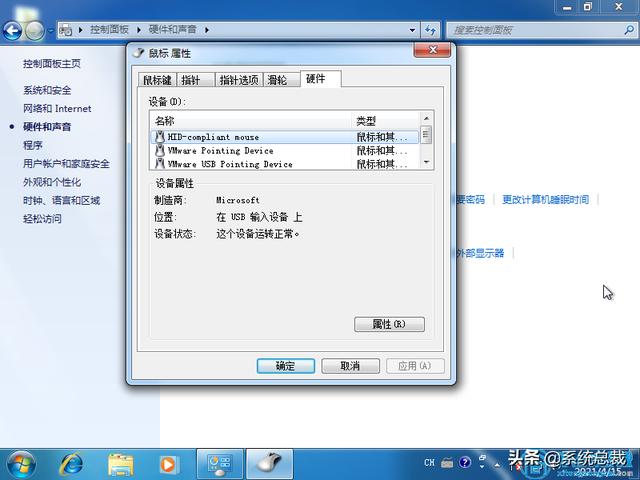Click the 名称 column header
This screenshot has height=480, width=640.
pyautogui.click(x=251, y=121)
